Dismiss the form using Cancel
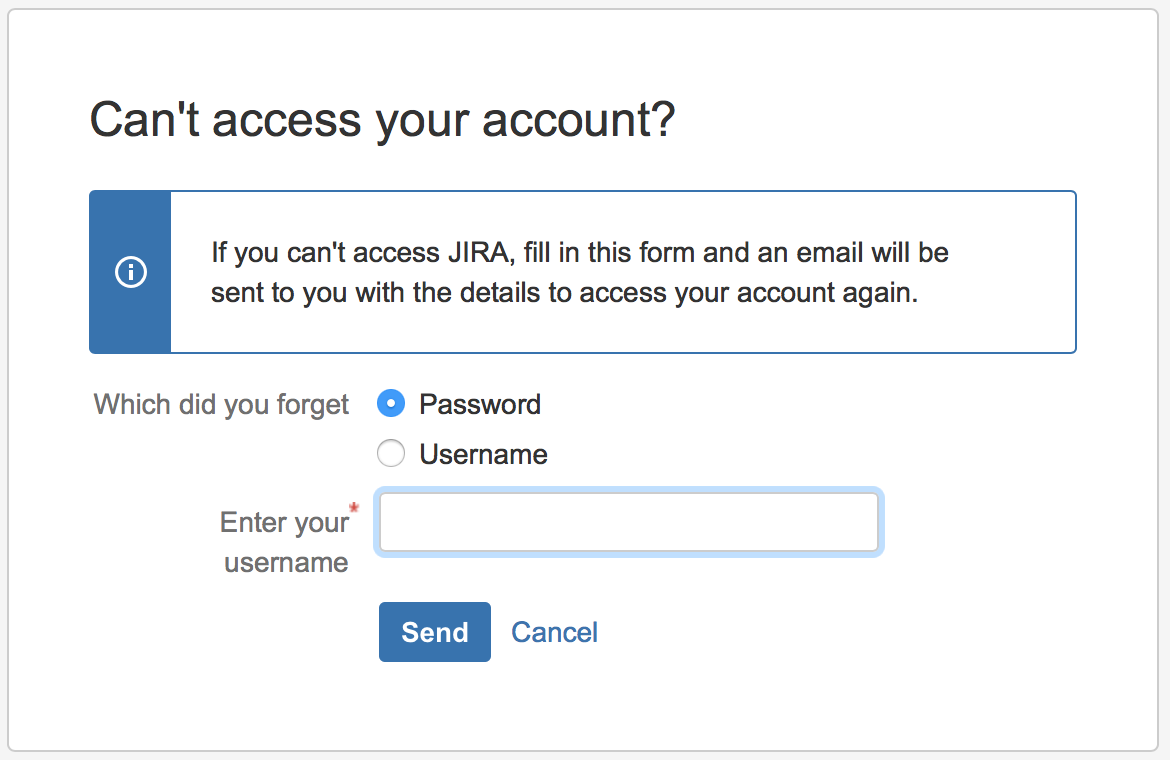 [554, 632]
